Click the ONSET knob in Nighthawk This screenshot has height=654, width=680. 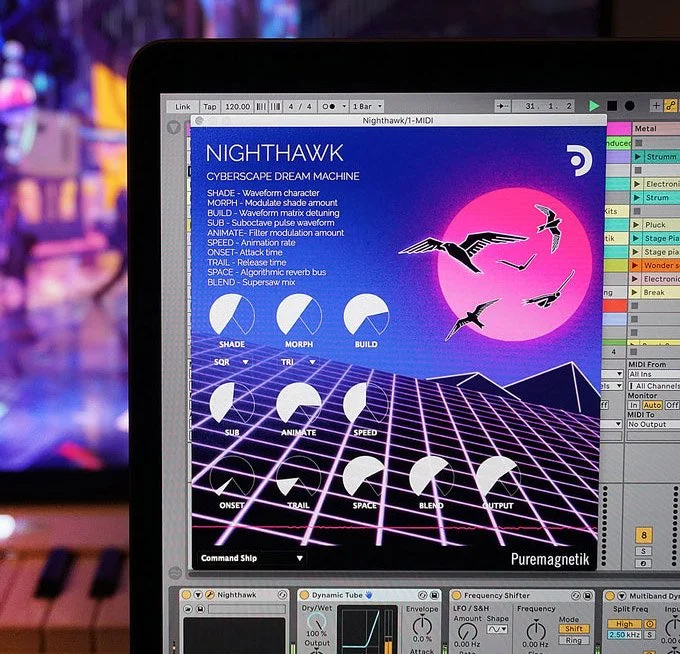(x=232, y=476)
